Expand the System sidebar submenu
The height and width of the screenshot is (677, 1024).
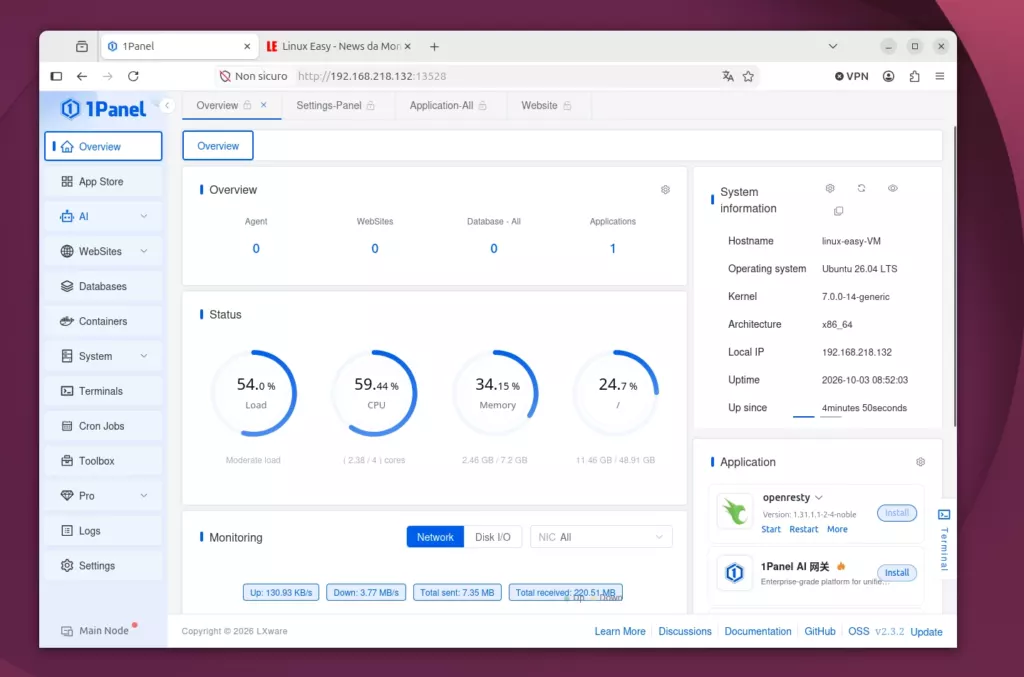[x=144, y=356]
